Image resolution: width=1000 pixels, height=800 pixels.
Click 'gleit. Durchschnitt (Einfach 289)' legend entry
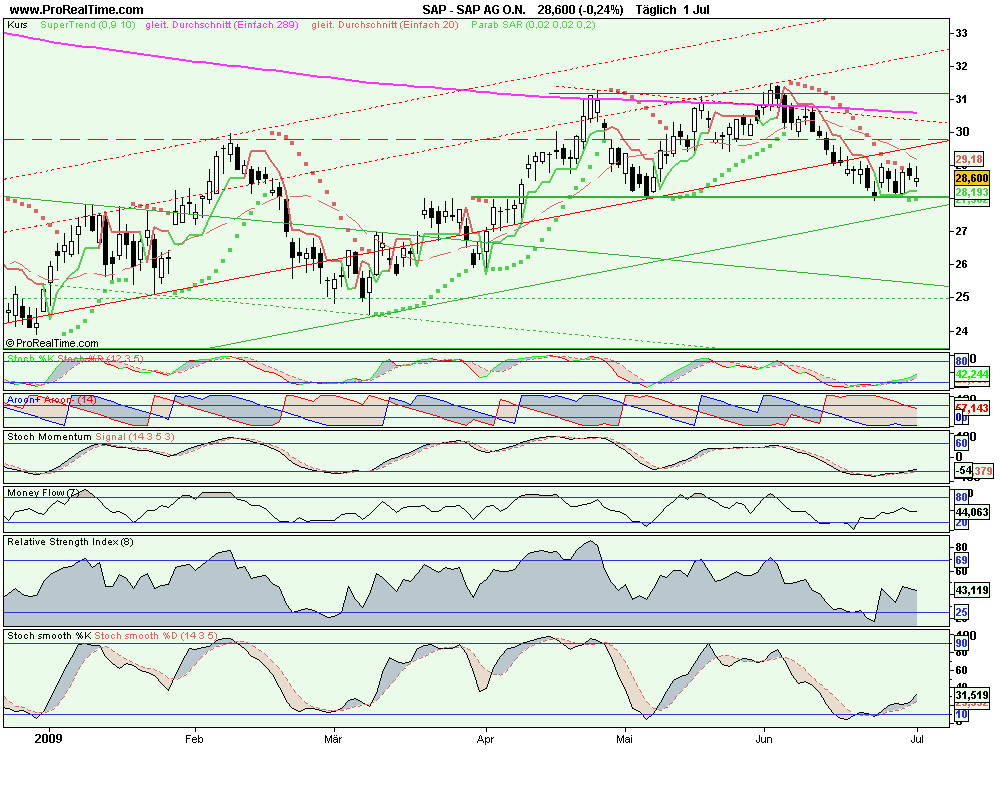click(x=222, y=25)
